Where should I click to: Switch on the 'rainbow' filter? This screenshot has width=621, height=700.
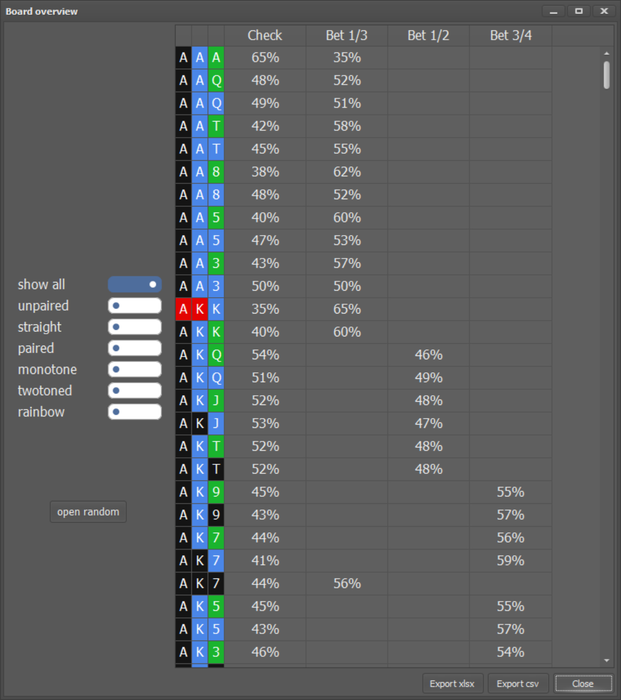tap(134, 412)
